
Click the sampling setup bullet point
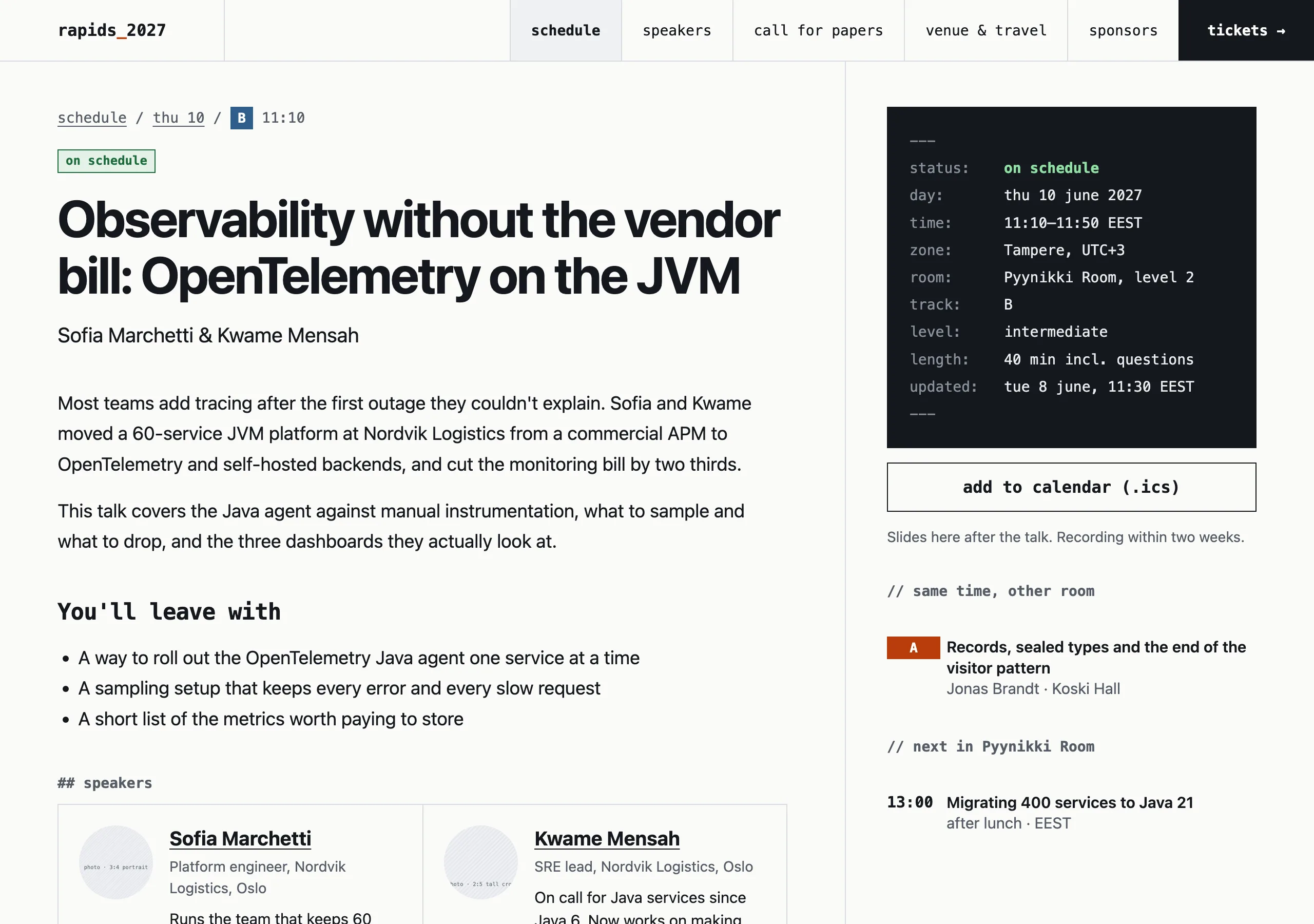(339, 688)
